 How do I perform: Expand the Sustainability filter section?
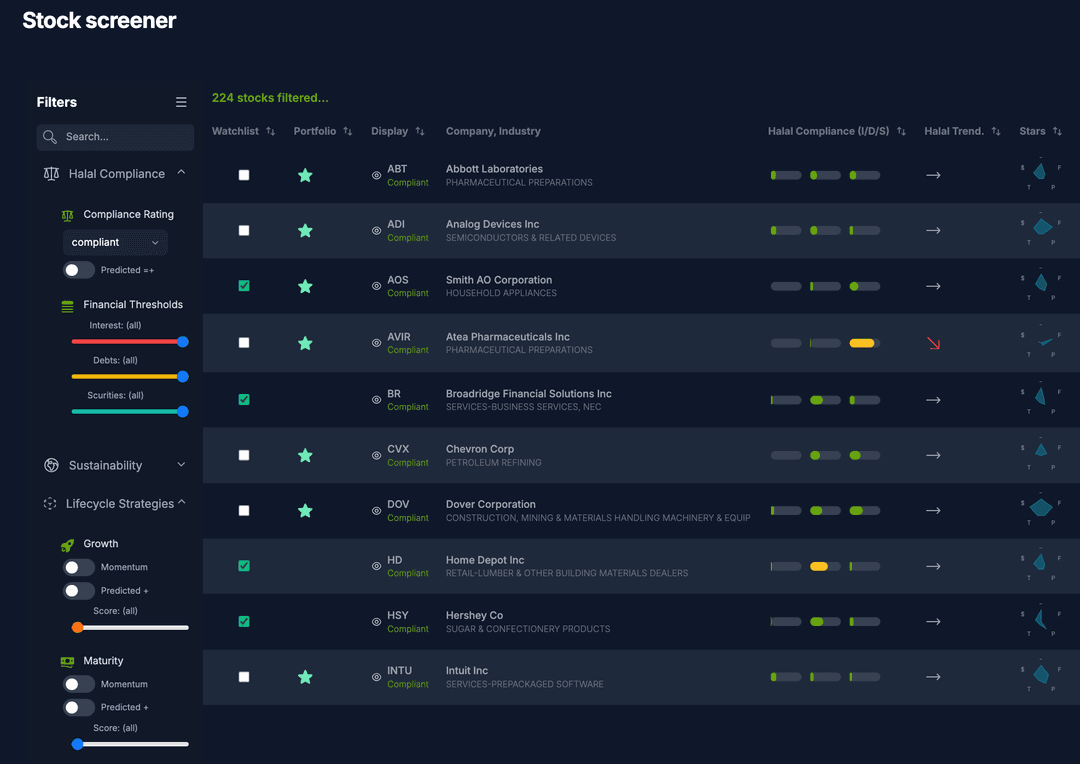pos(180,464)
